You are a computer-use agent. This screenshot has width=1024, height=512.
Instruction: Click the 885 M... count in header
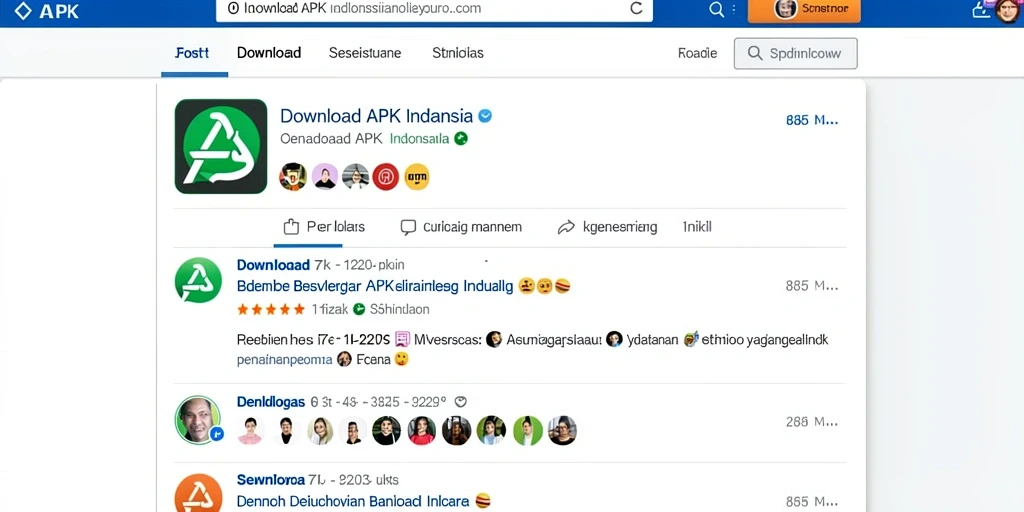812,120
